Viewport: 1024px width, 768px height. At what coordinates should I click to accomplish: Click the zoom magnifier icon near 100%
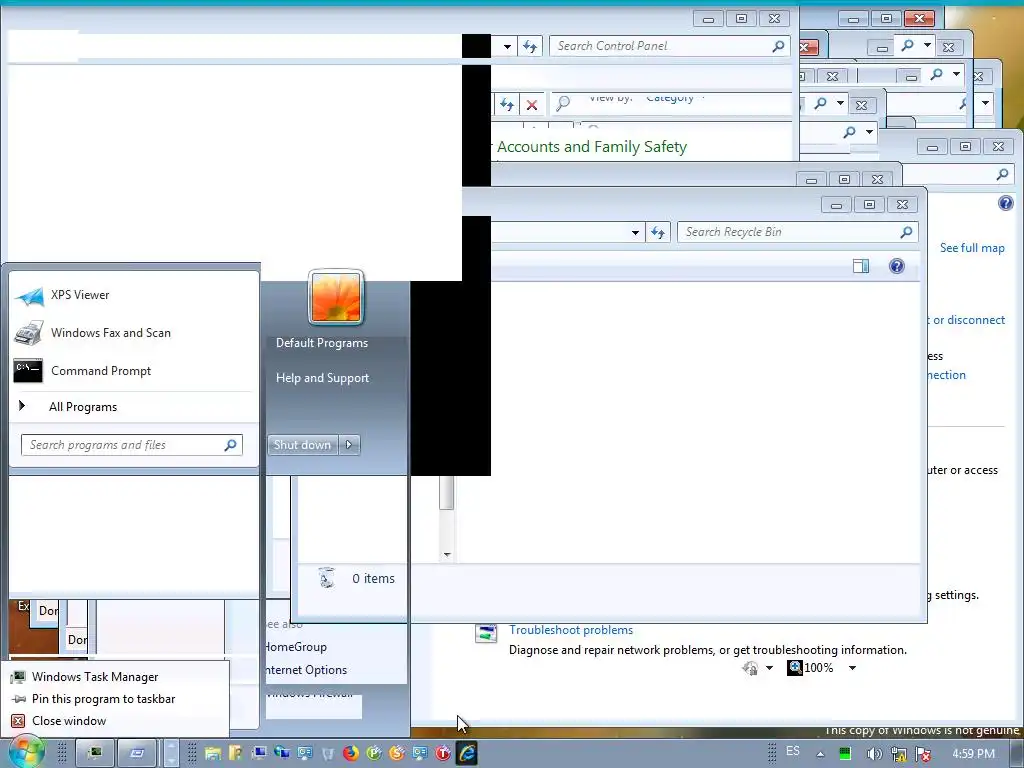(795, 667)
